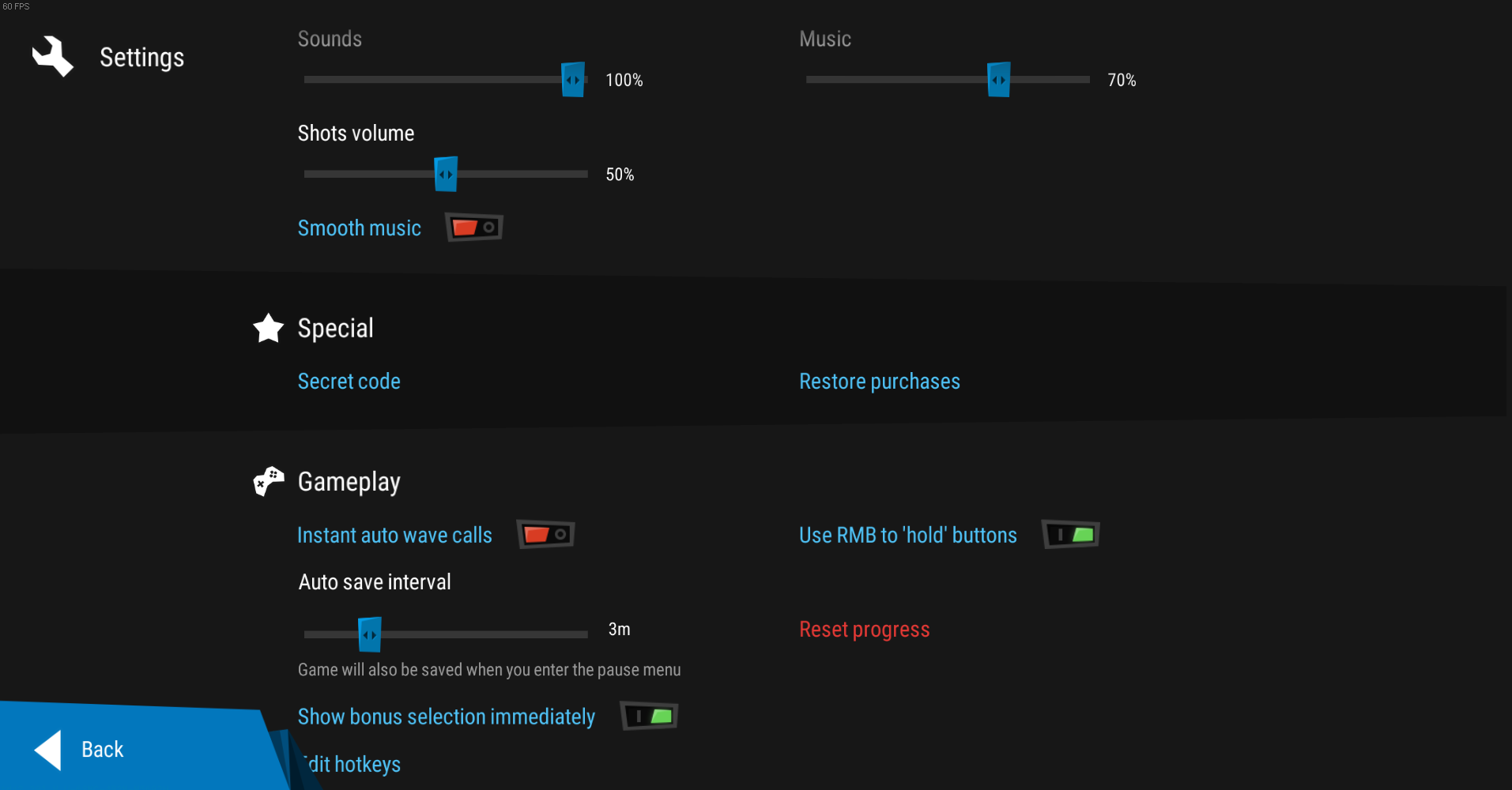1512x790 pixels.
Task: Click the Shots volume slider handle
Action: [446, 174]
